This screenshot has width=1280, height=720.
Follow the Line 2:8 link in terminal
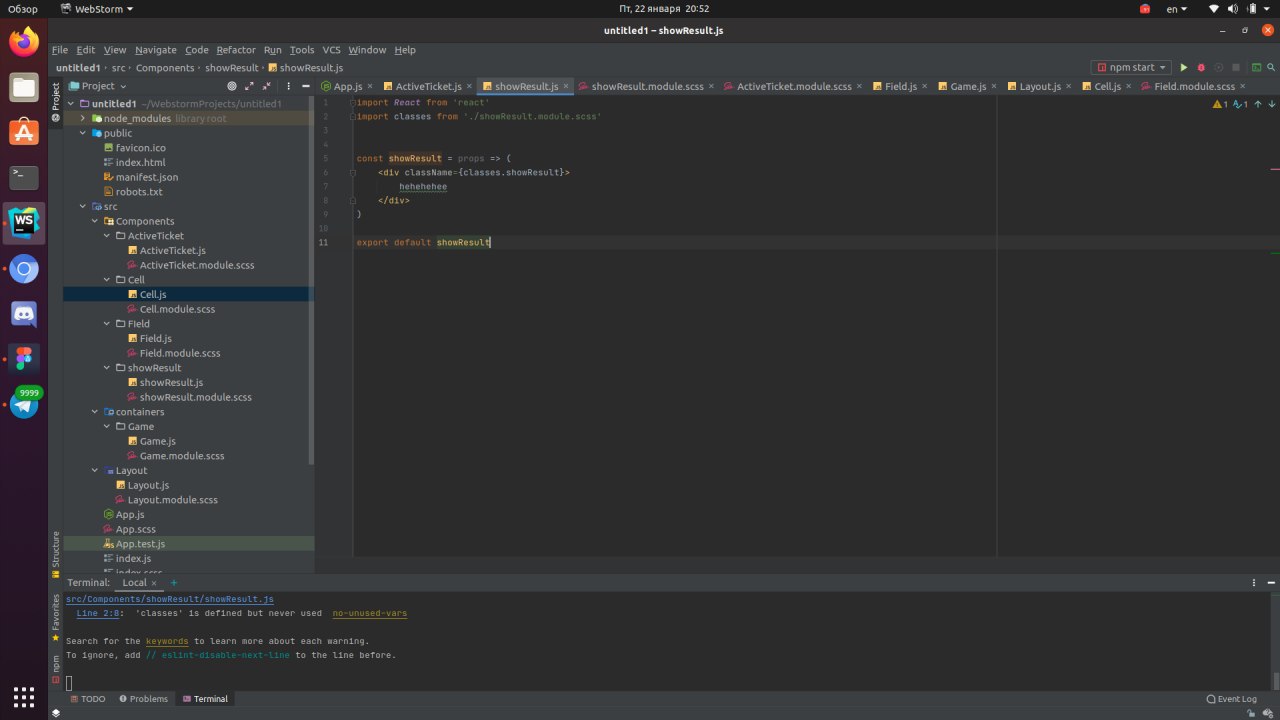[98, 613]
